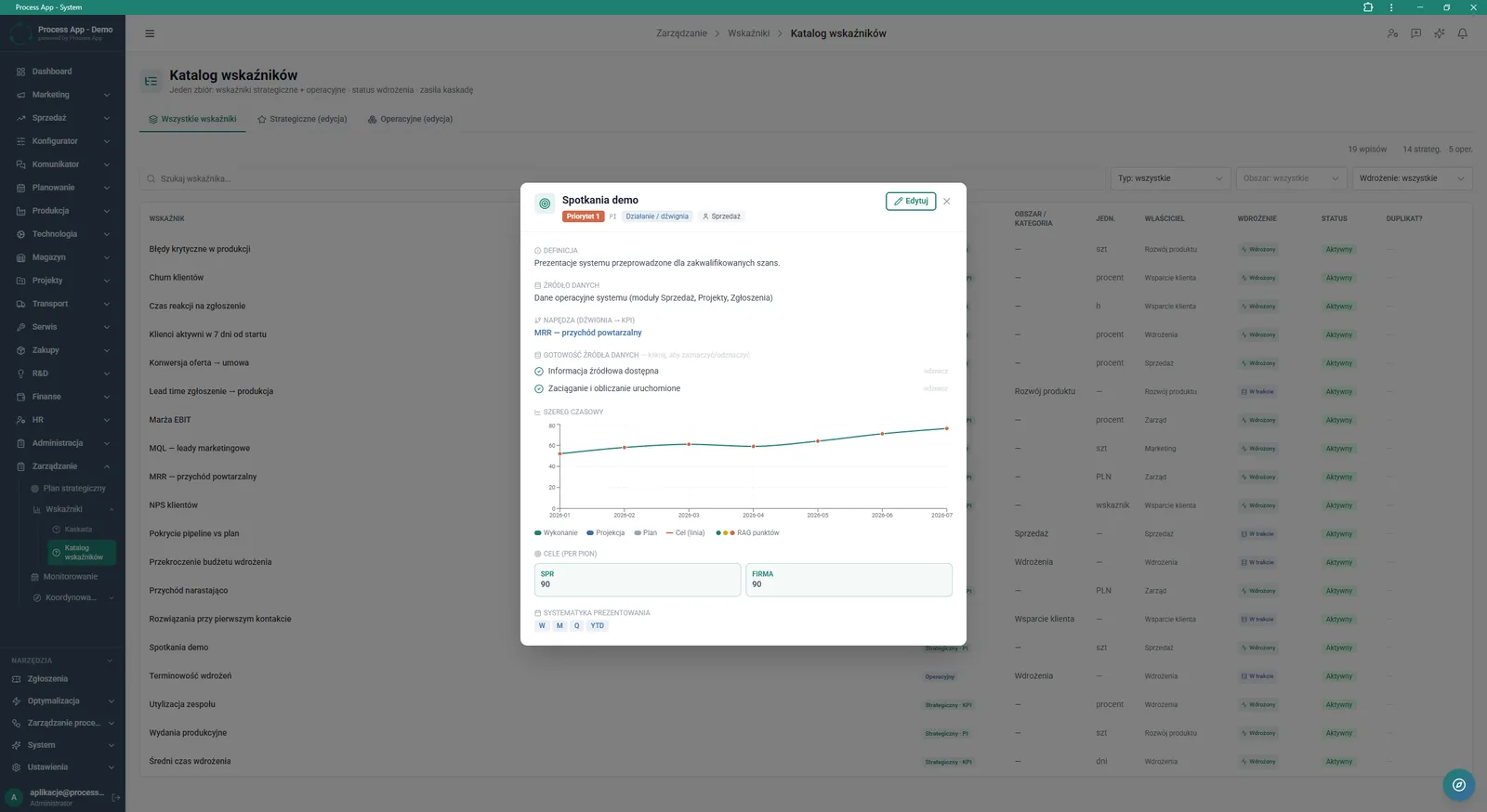Open the notifications bell icon
Viewport: 1487px width, 812px height.
pyautogui.click(x=1462, y=33)
